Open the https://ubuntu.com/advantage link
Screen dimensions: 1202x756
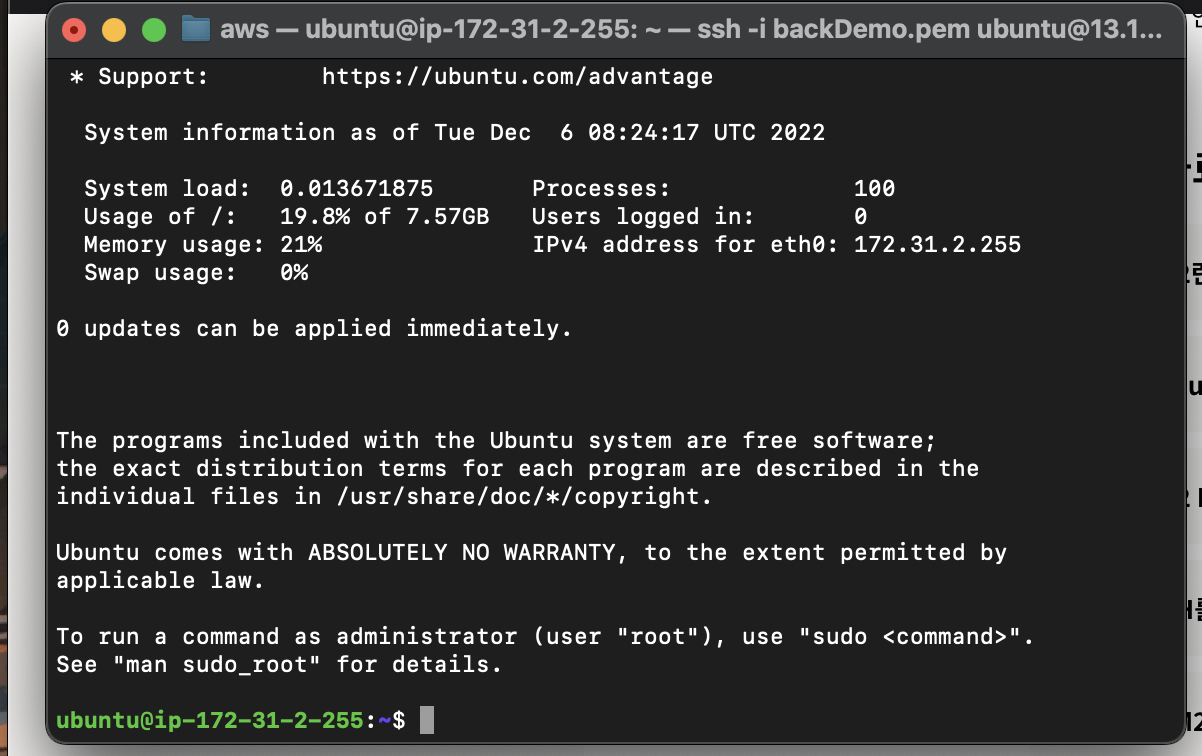[517, 76]
